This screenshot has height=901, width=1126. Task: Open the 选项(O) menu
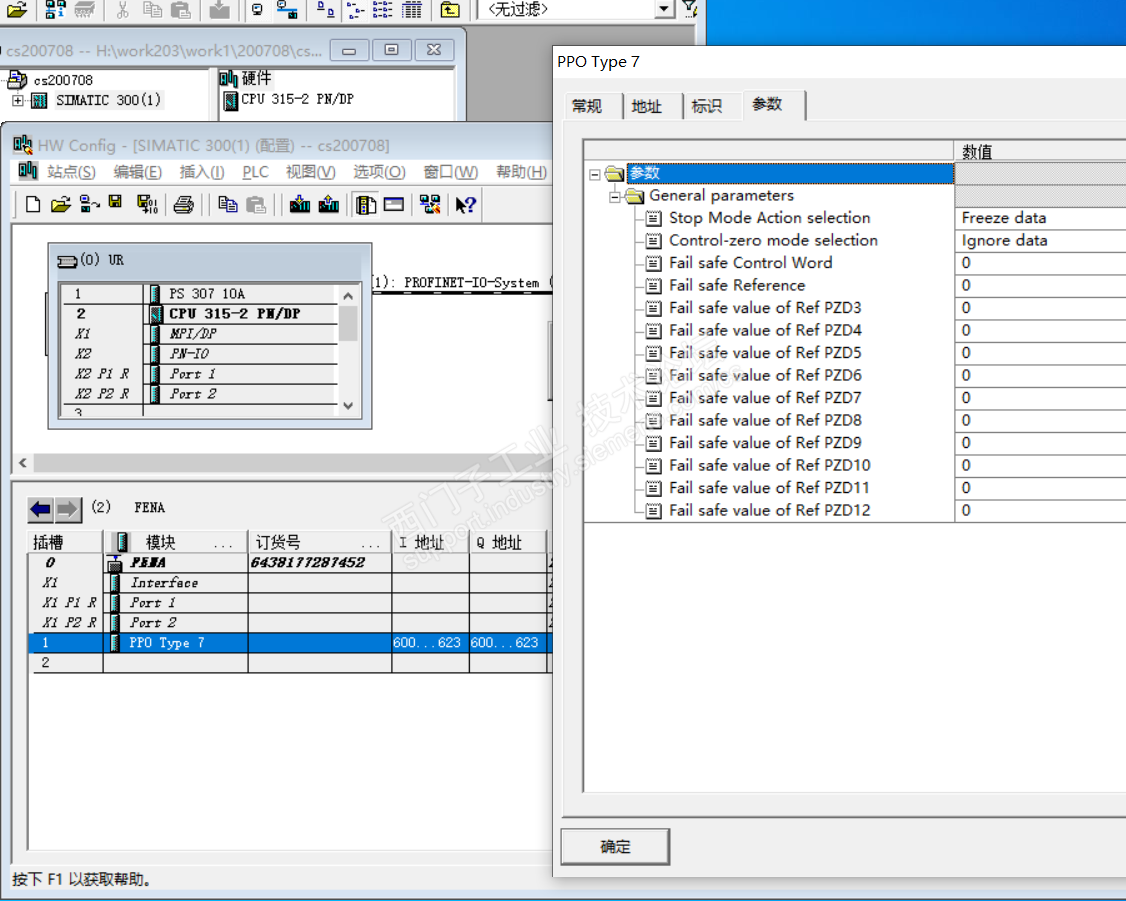[x=379, y=172]
